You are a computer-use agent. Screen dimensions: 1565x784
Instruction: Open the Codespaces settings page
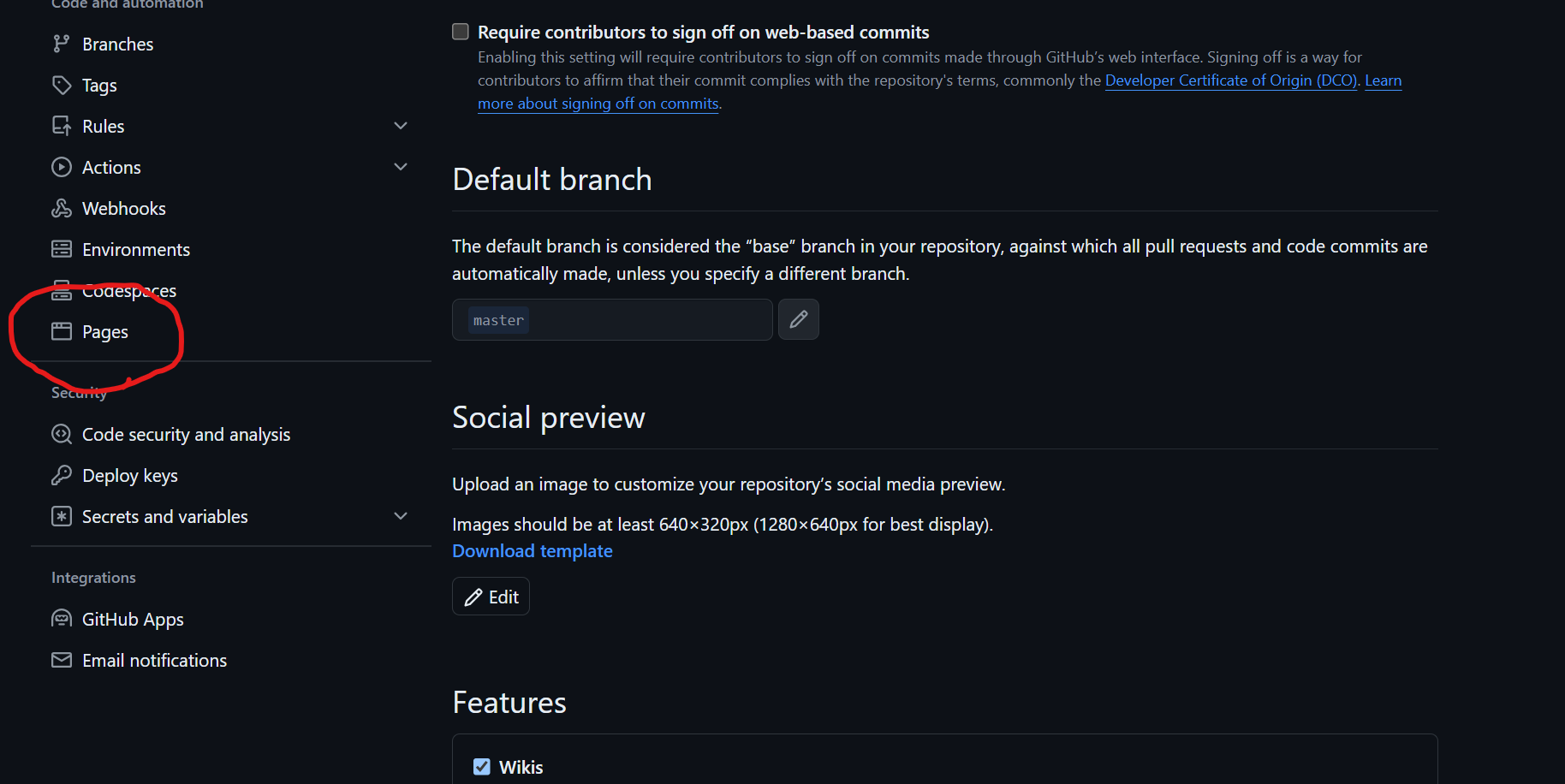[x=129, y=291]
